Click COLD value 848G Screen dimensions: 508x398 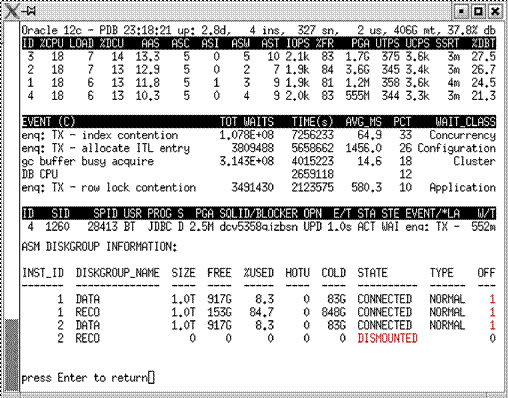click(333, 312)
